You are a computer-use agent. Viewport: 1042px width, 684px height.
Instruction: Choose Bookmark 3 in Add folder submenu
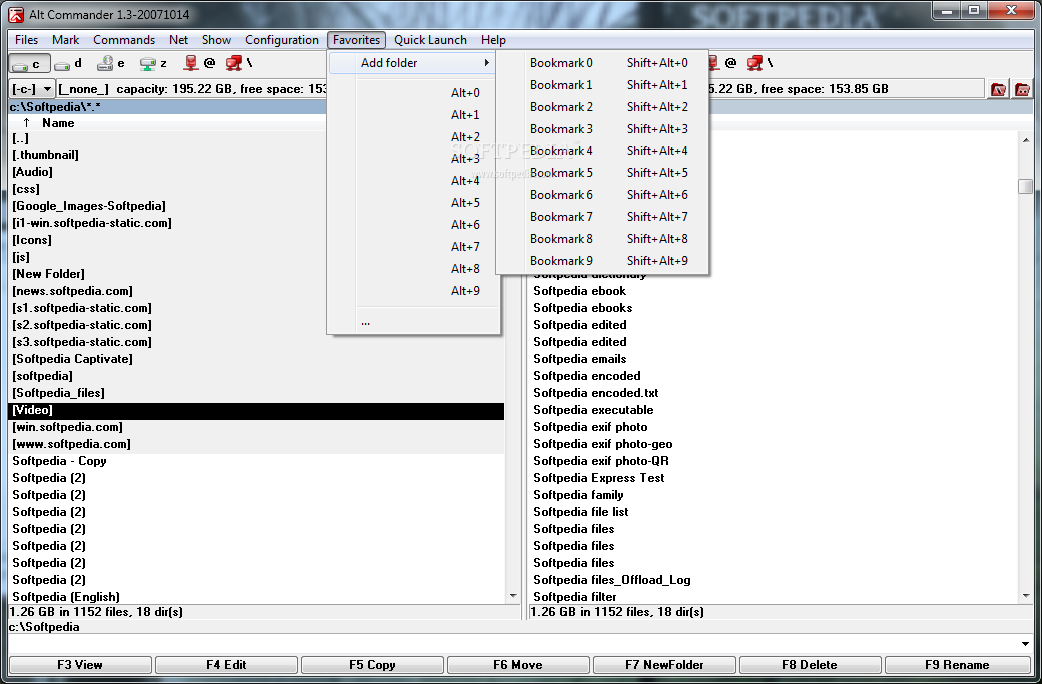[602, 128]
